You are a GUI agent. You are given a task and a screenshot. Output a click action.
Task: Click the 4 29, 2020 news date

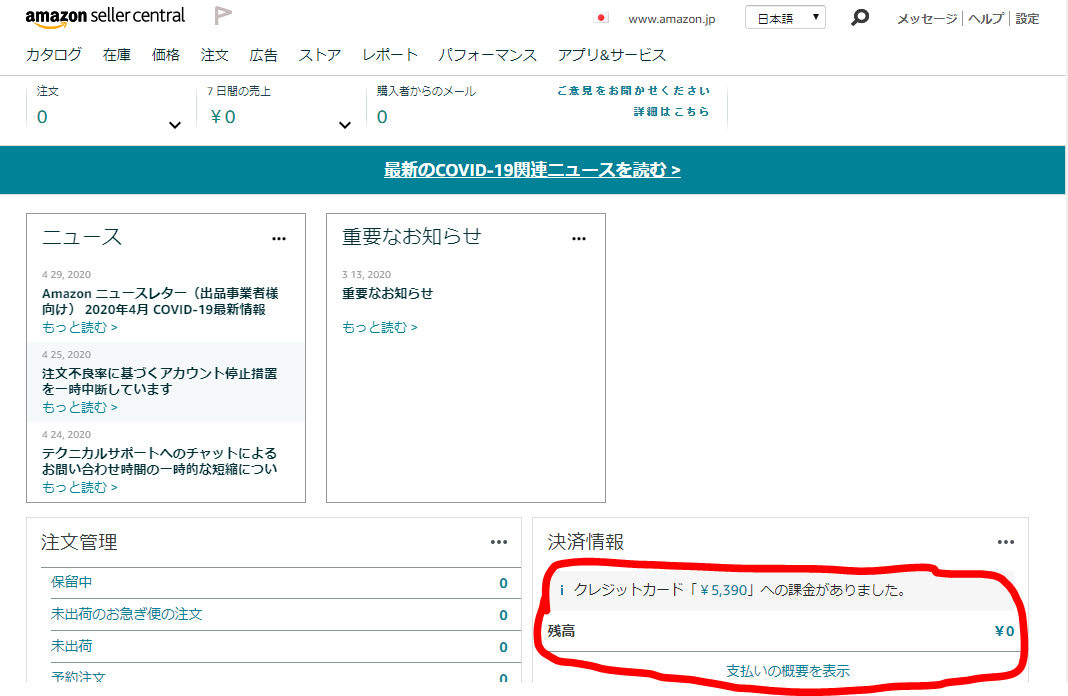click(x=66, y=274)
